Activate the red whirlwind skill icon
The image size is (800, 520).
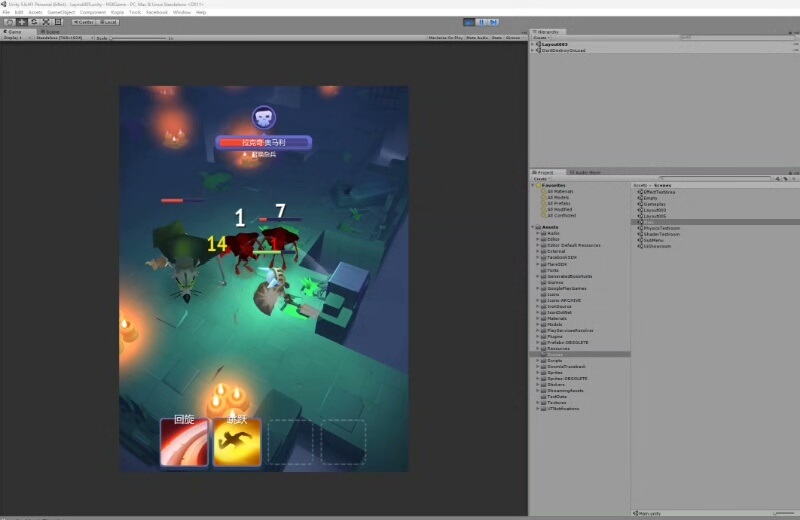[185, 442]
